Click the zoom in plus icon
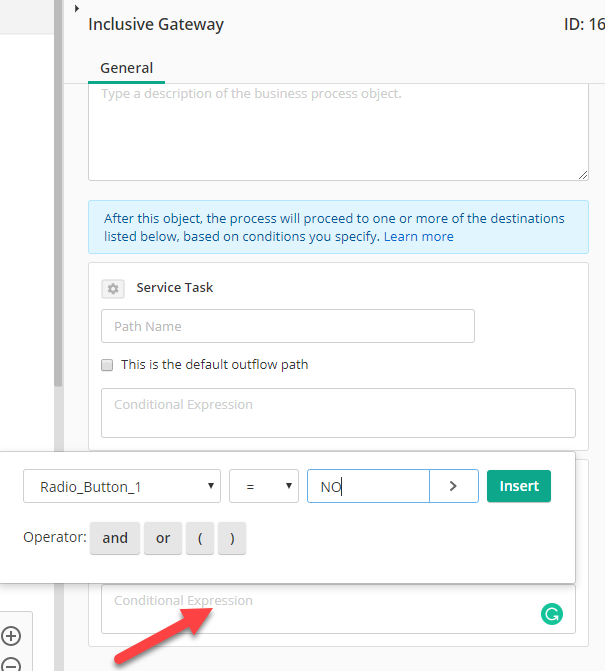605x671 pixels. coord(11,635)
